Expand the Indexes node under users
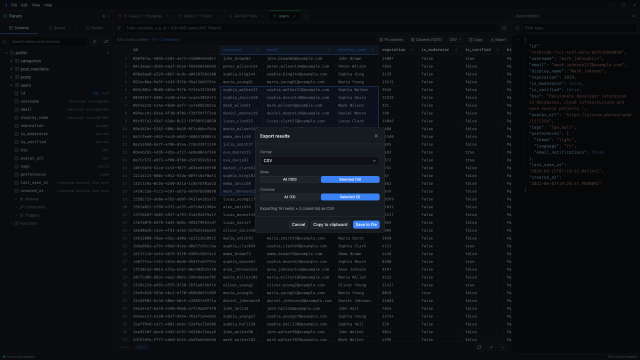This screenshot has width=640, height=360. tap(16, 199)
